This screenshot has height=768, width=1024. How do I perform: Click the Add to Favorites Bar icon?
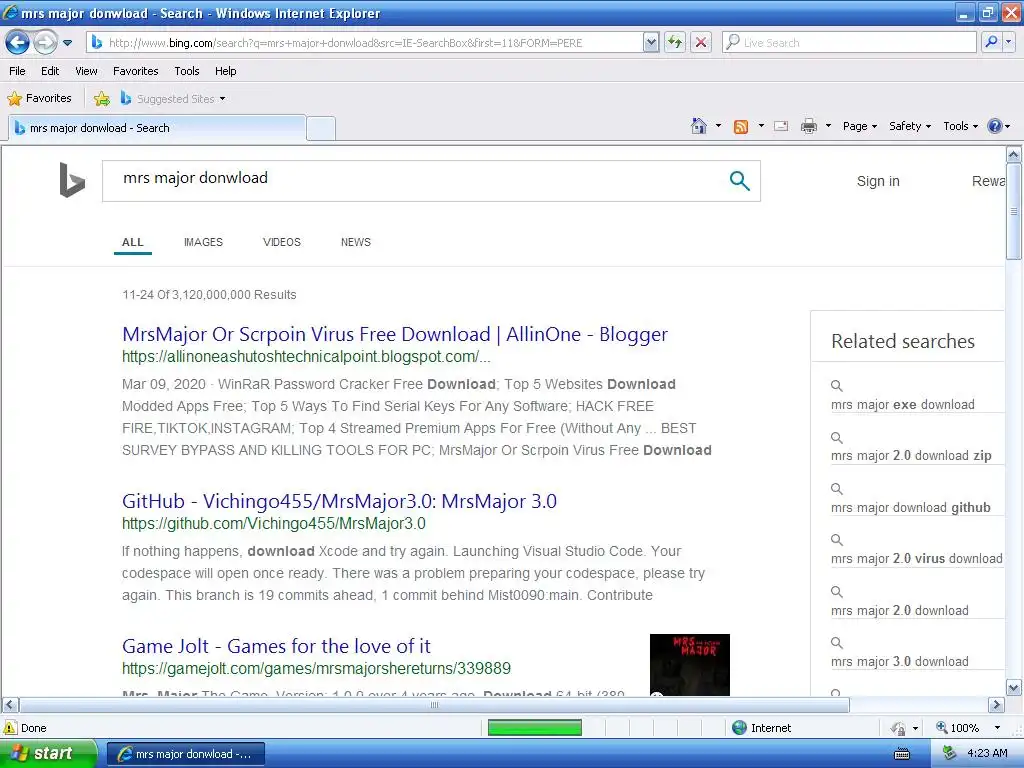(102, 99)
